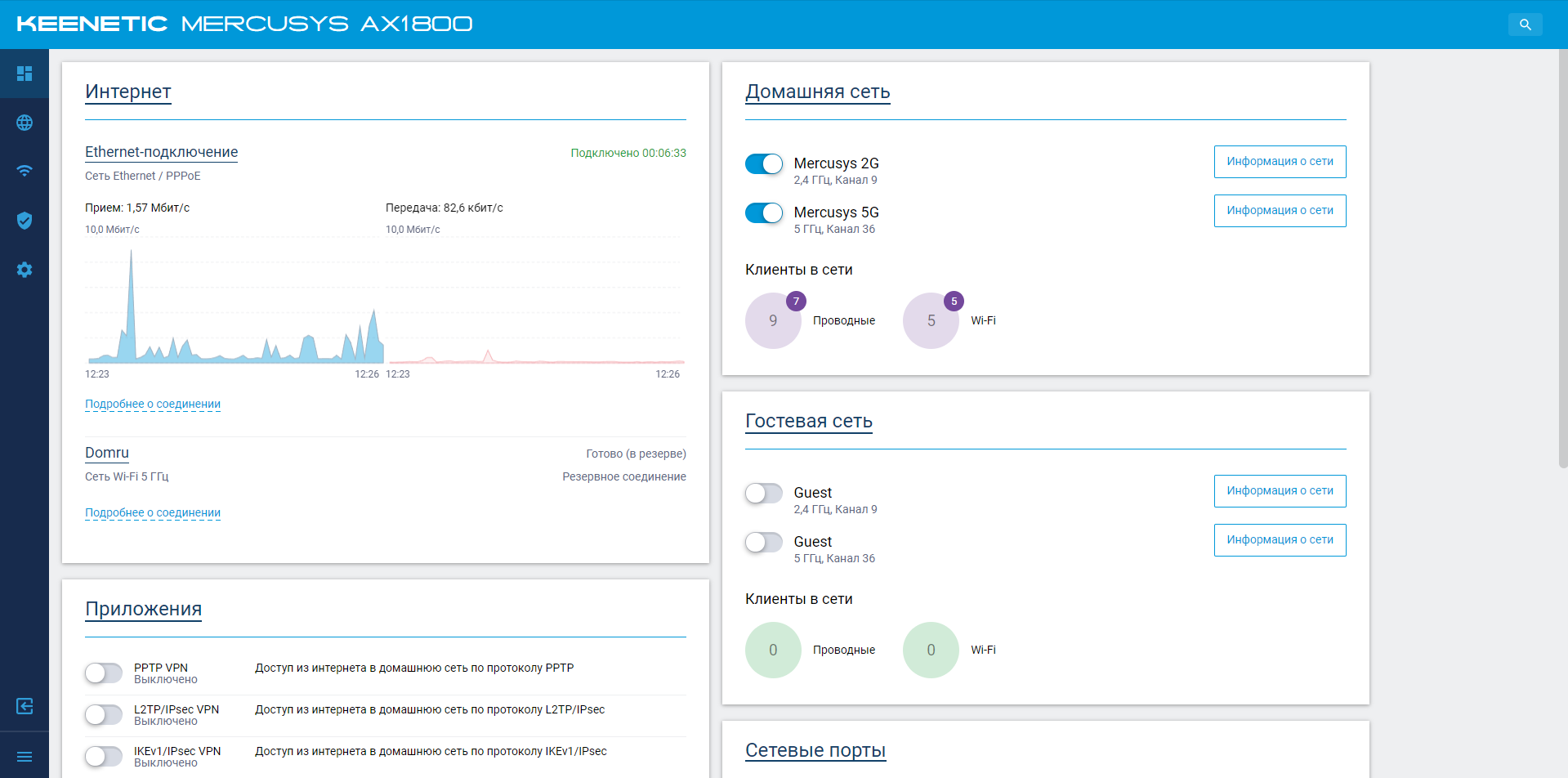The image size is (1568, 778).
Task: Click the 'Готово (в резерве)' status
Action: (636, 454)
